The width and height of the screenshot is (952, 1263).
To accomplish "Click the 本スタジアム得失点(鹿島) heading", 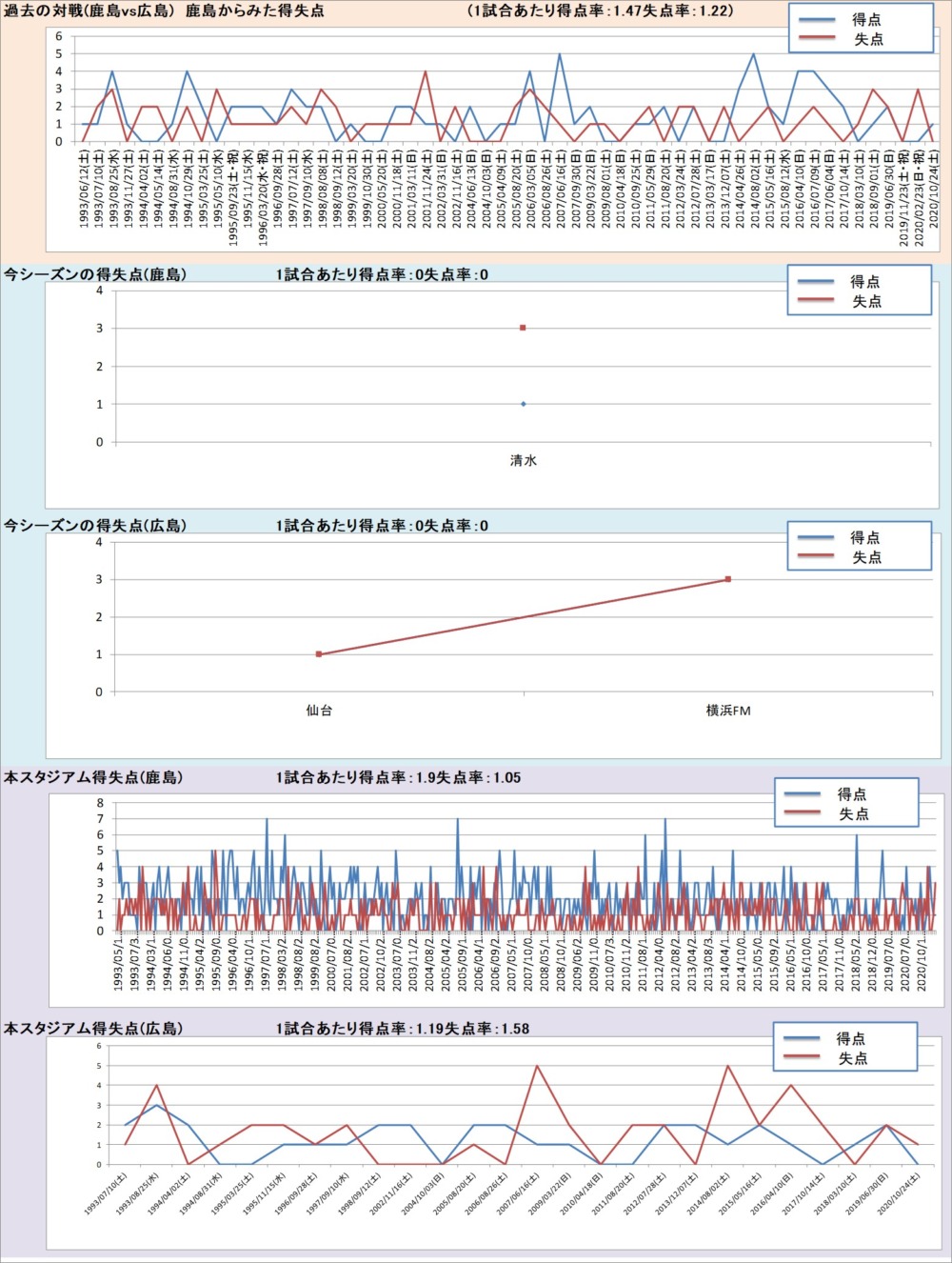I will pyautogui.click(x=93, y=777).
